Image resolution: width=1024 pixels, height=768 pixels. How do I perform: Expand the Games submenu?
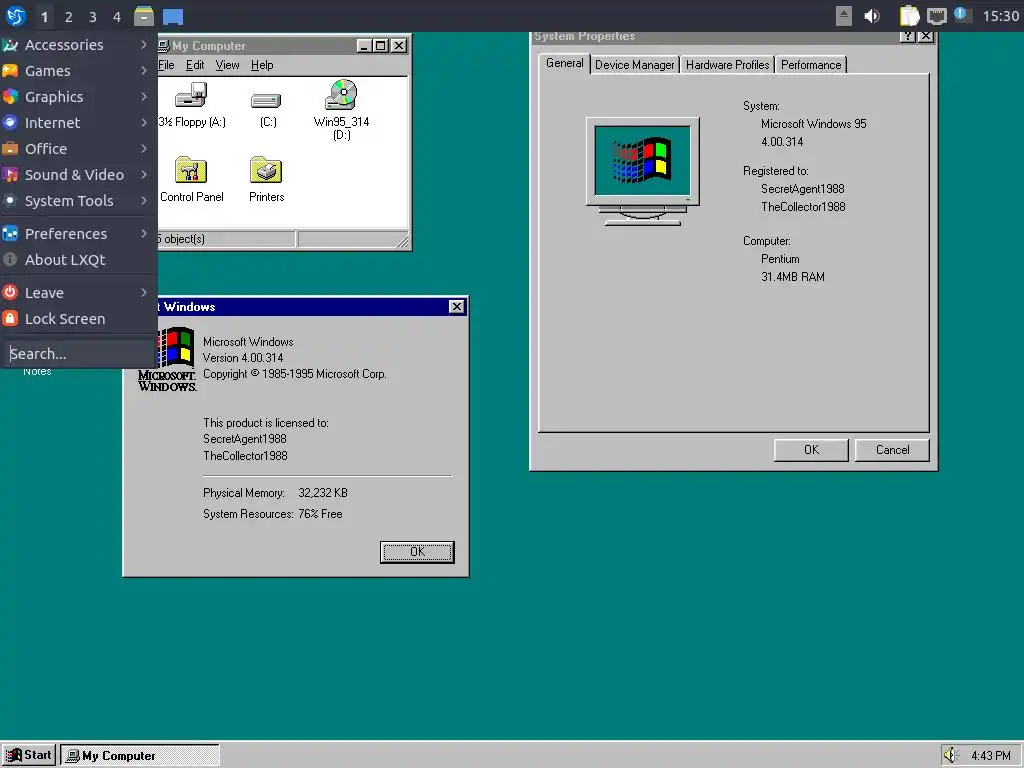coord(77,71)
